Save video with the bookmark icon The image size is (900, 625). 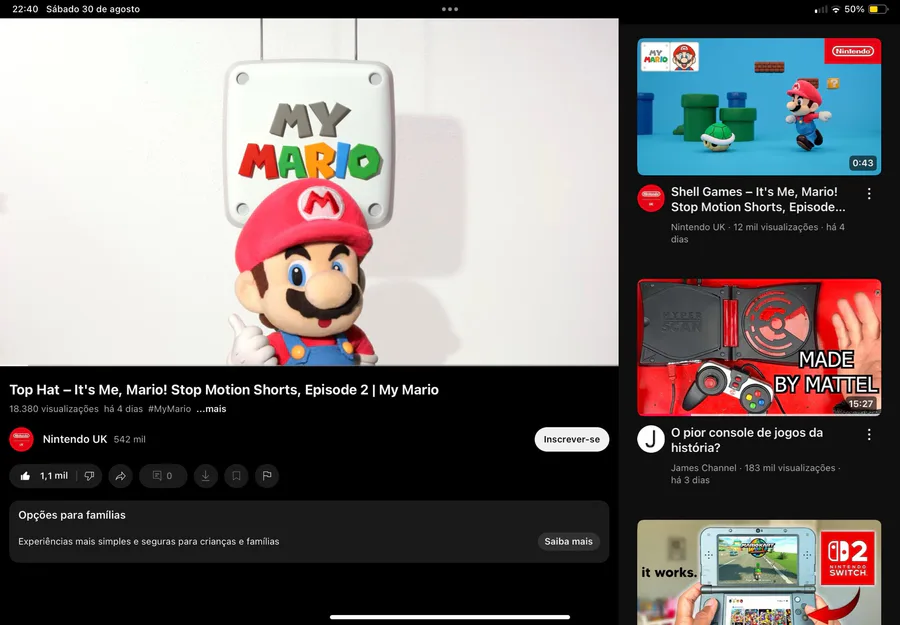click(236, 476)
